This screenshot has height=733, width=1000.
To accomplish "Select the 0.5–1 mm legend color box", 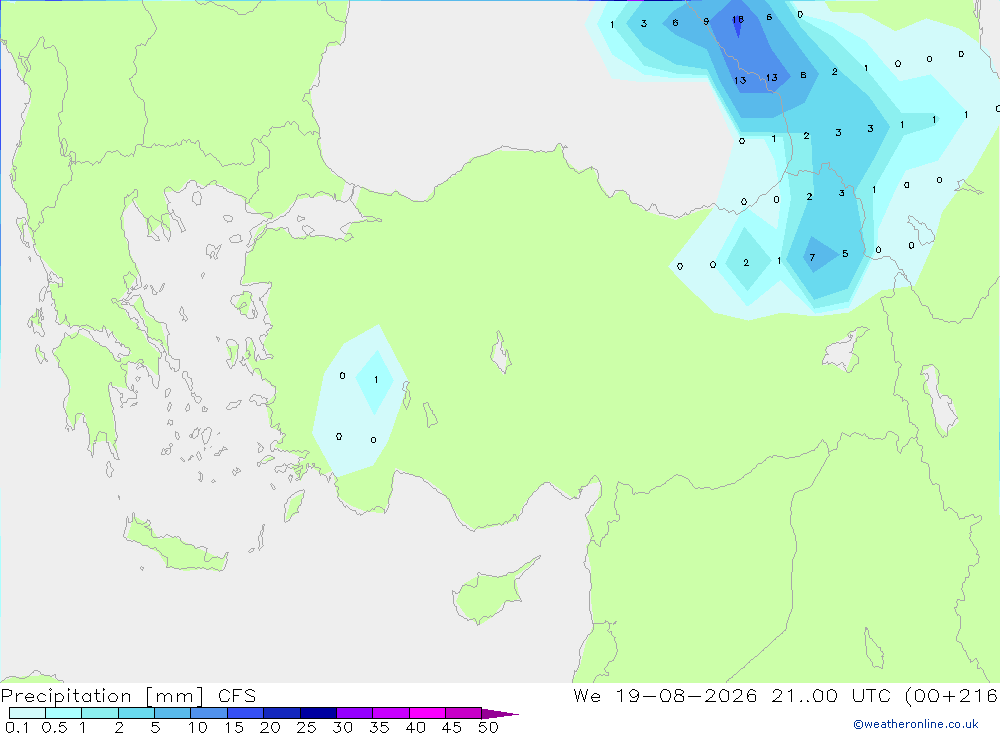I will [64, 713].
